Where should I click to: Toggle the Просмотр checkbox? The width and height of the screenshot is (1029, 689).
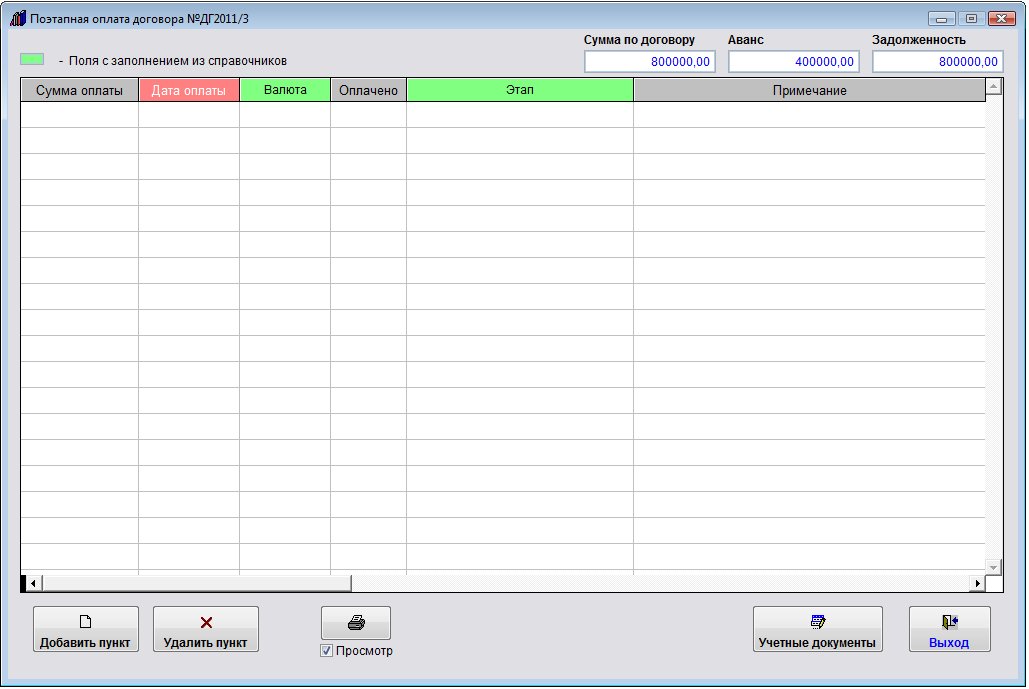click(326, 650)
